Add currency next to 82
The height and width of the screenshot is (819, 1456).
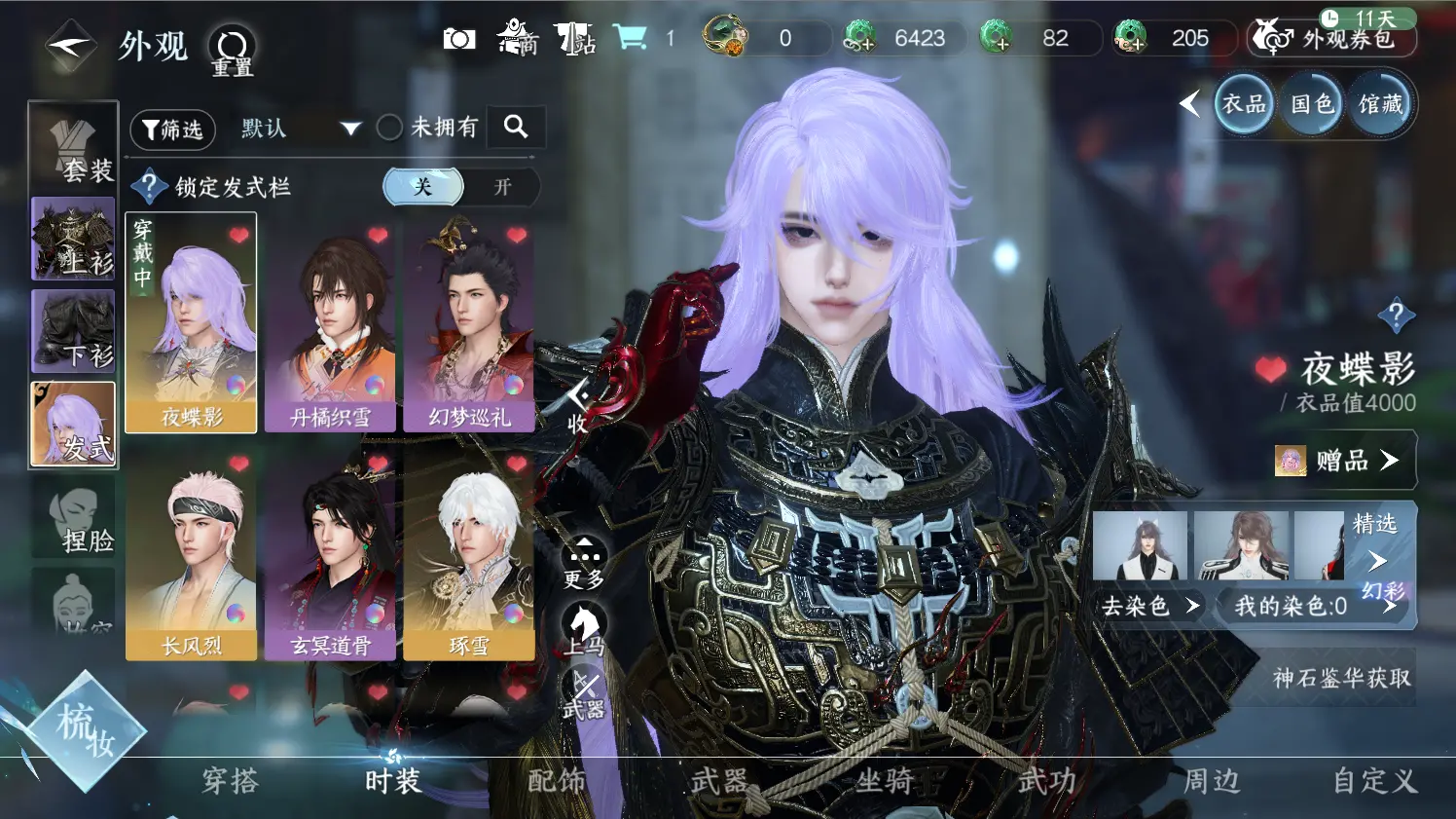pyautogui.click(x=997, y=37)
